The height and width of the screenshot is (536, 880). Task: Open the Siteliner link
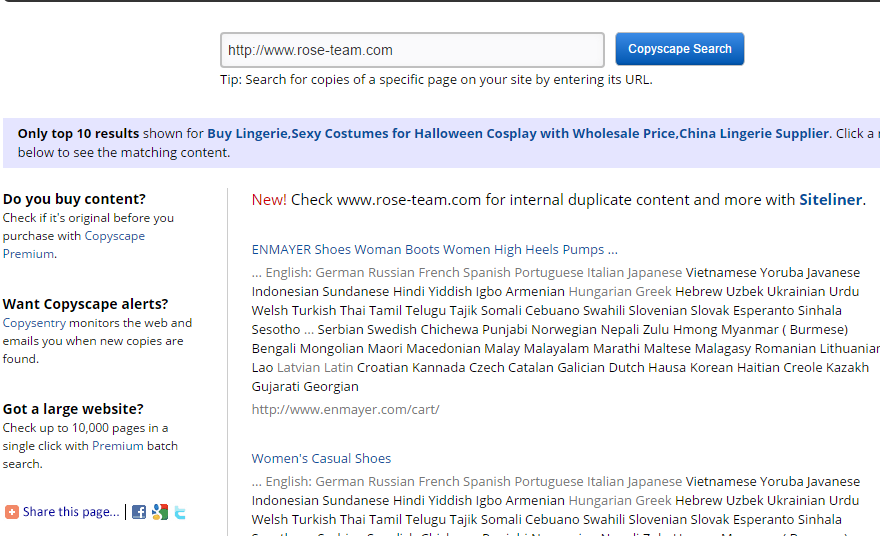830,200
